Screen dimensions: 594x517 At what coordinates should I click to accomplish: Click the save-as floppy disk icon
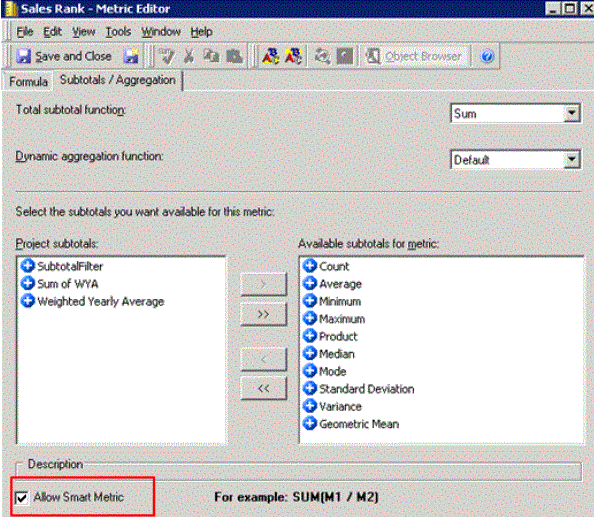(131, 56)
